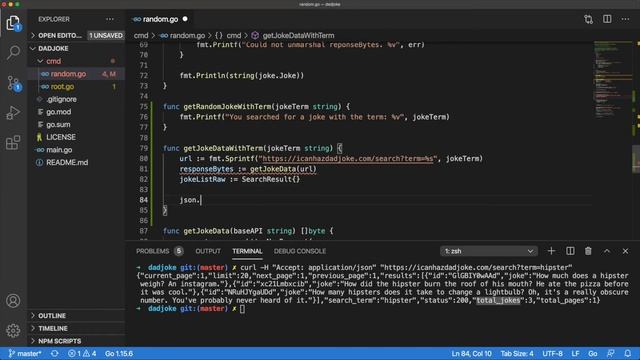Click line number 79 in gutter
640x360 pixels.
pos(143,148)
